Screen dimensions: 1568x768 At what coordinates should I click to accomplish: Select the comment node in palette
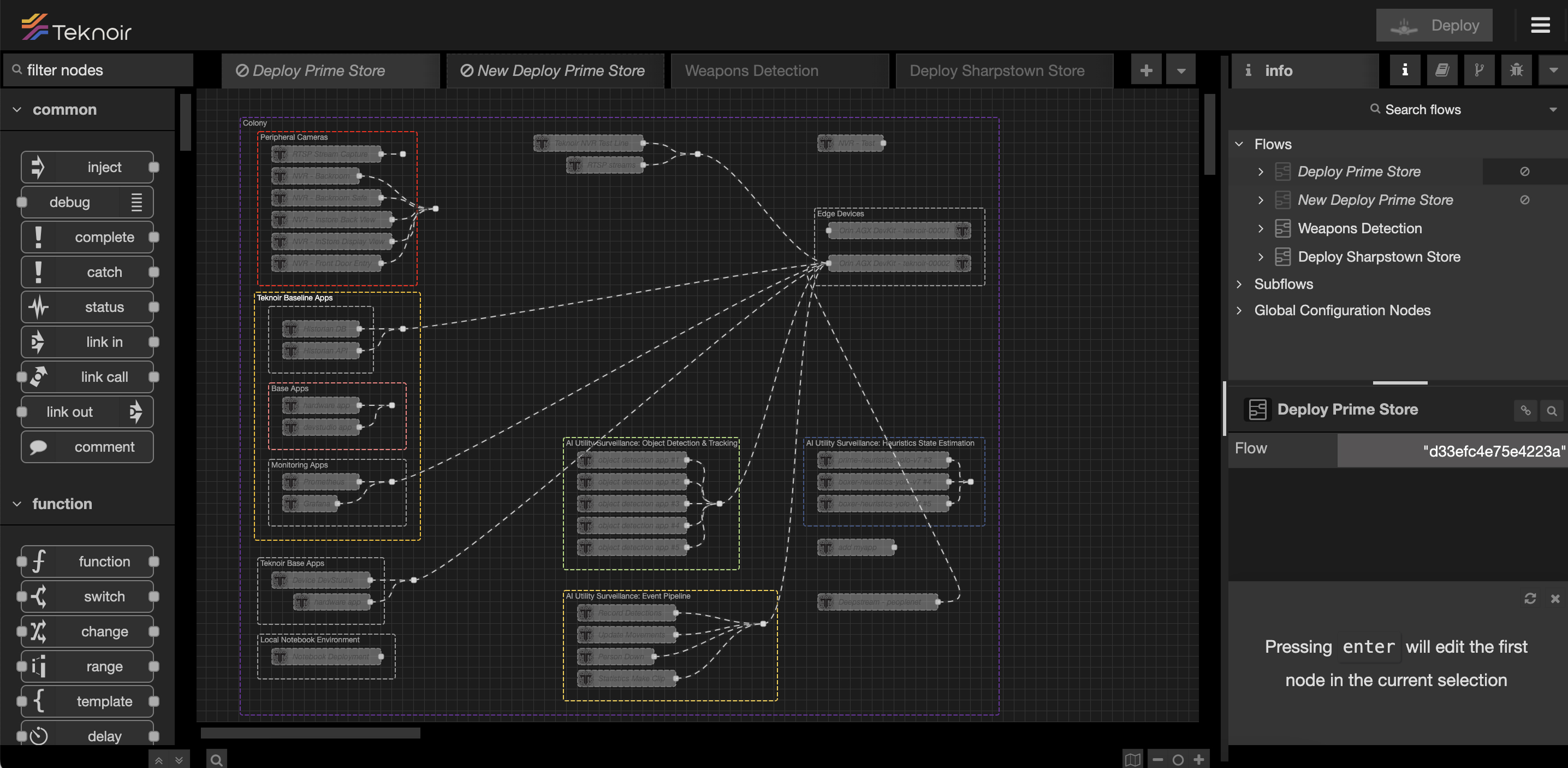click(87, 447)
